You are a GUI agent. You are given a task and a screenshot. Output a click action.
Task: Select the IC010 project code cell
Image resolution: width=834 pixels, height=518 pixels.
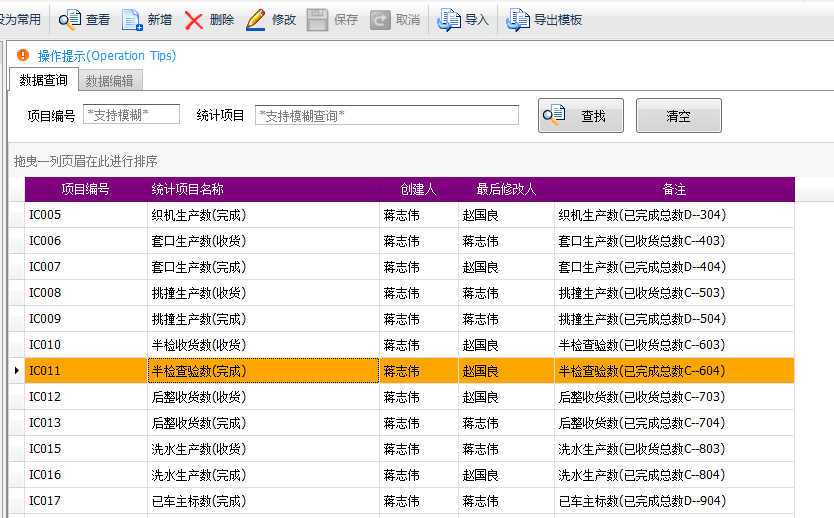86,345
